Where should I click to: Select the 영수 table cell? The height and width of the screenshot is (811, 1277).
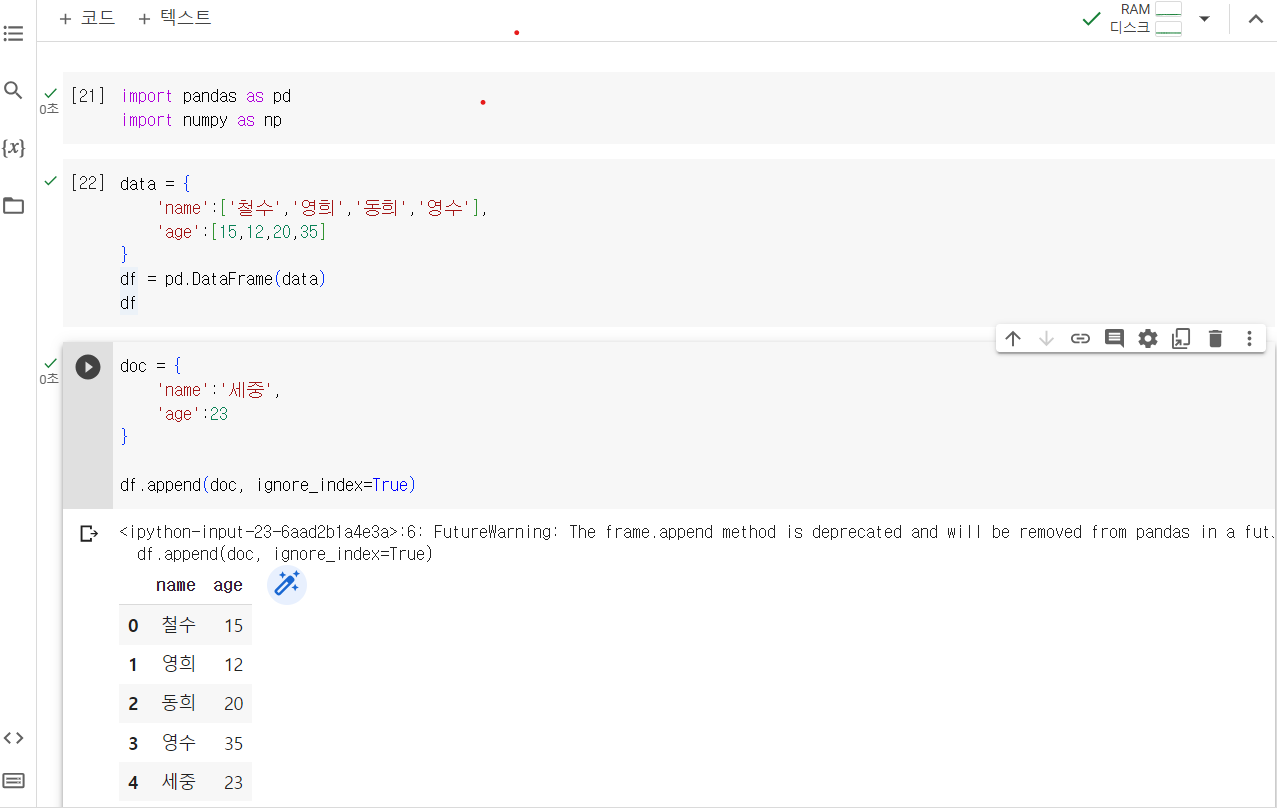click(x=179, y=743)
